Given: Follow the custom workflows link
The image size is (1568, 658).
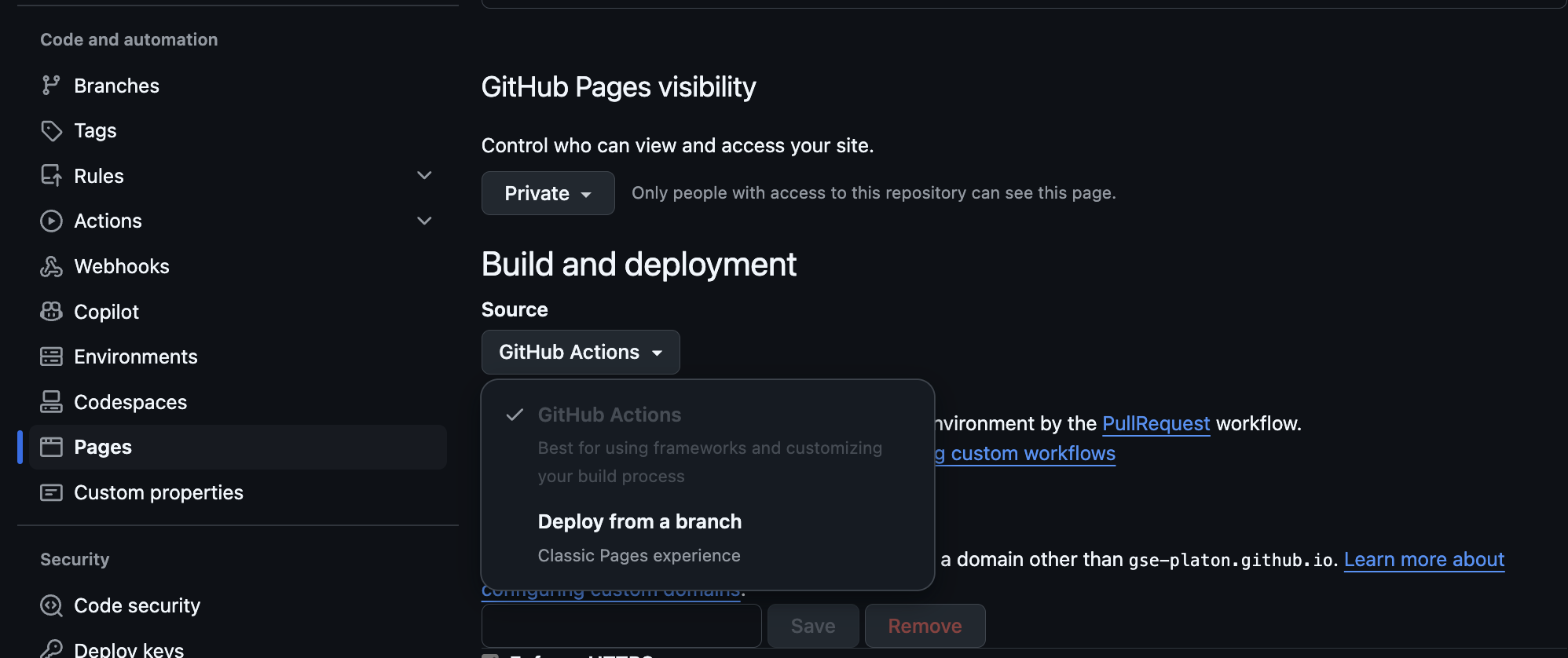Looking at the screenshot, I should (1024, 453).
